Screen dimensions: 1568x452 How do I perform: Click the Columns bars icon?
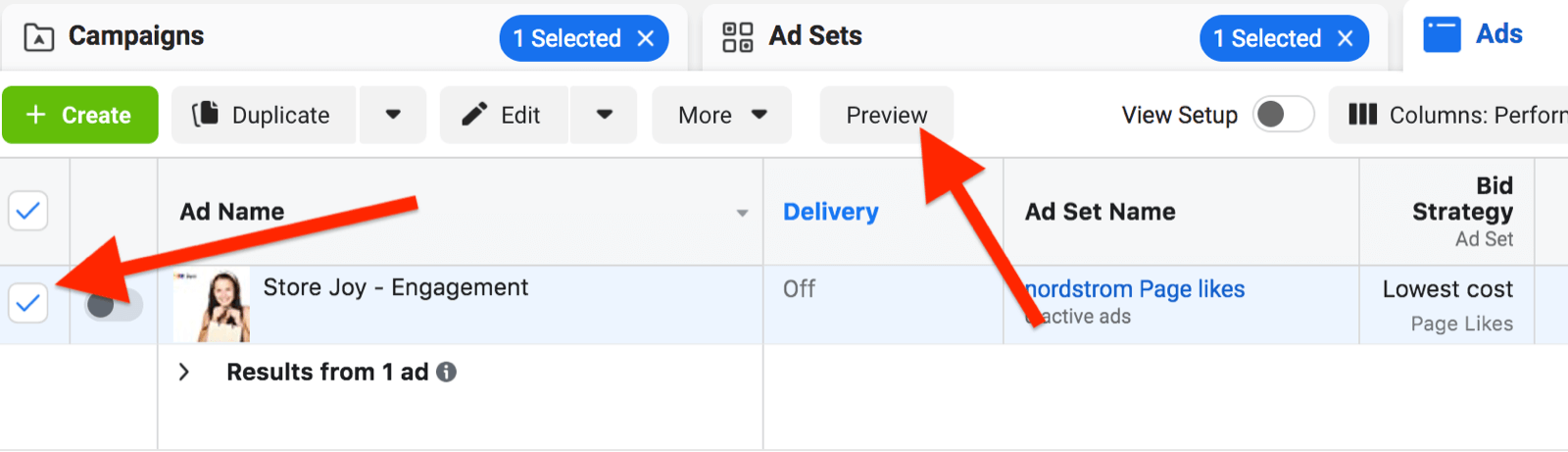[1362, 115]
